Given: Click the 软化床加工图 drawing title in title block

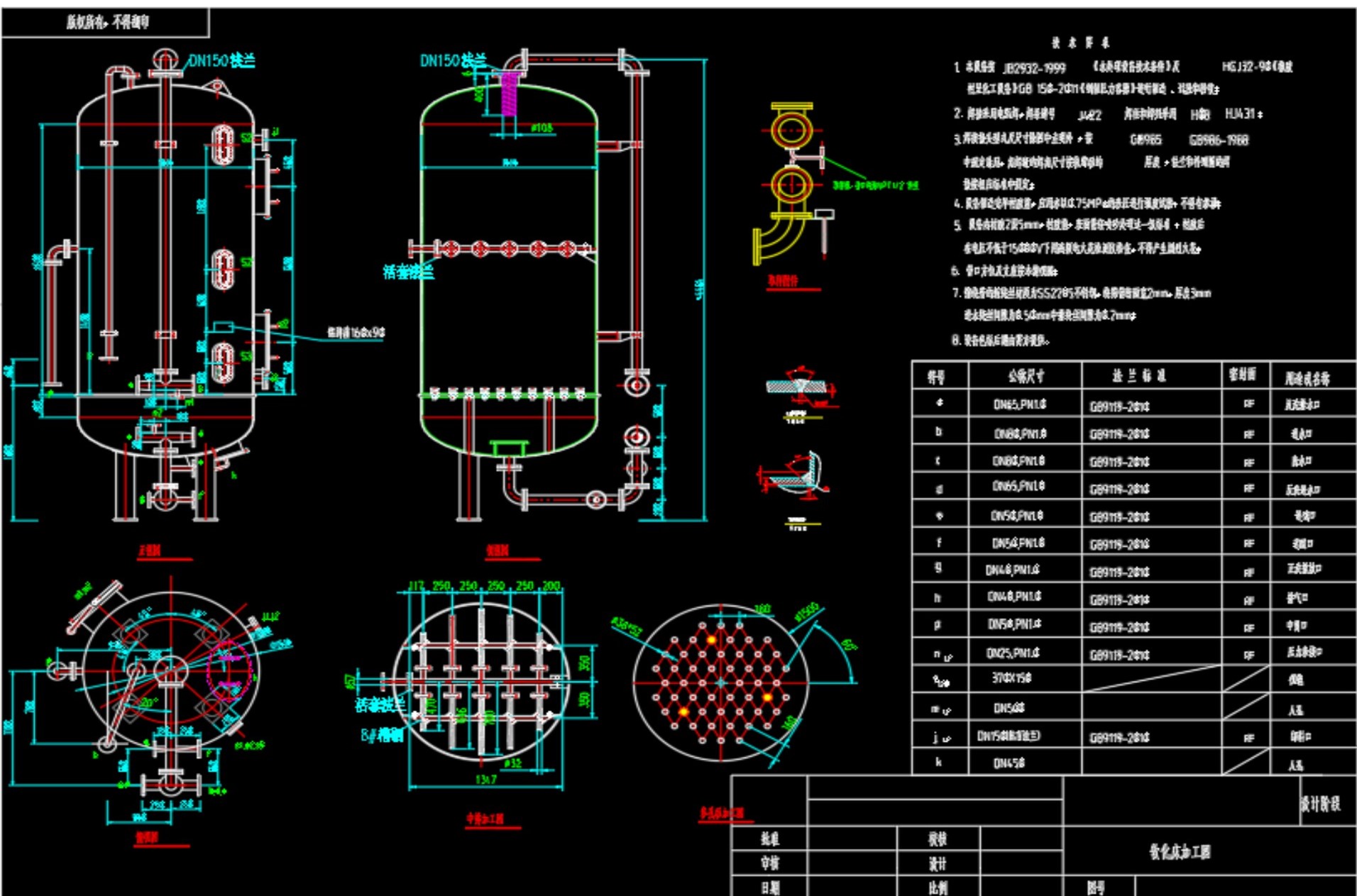Looking at the screenshot, I should pyautogui.click(x=1180, y=851).
